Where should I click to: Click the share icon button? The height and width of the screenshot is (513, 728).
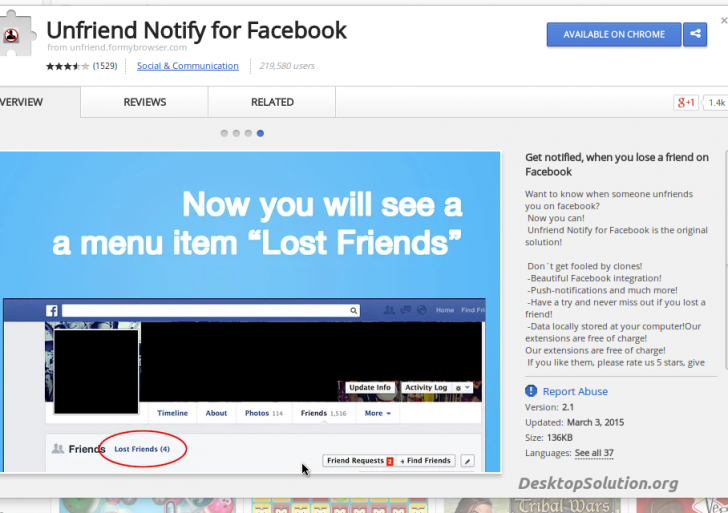[x=695, y=34]
